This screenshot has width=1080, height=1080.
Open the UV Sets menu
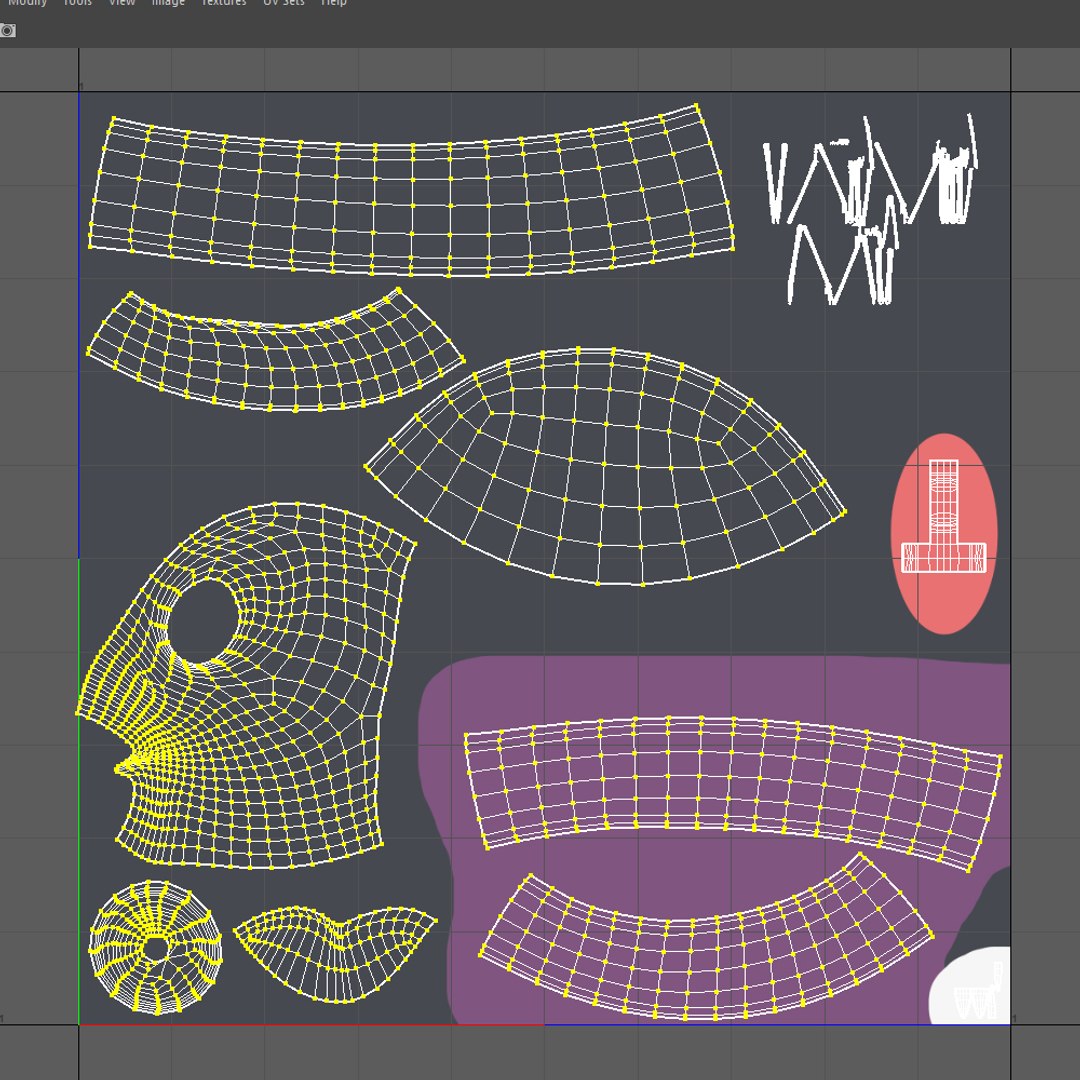click(284, 3)
